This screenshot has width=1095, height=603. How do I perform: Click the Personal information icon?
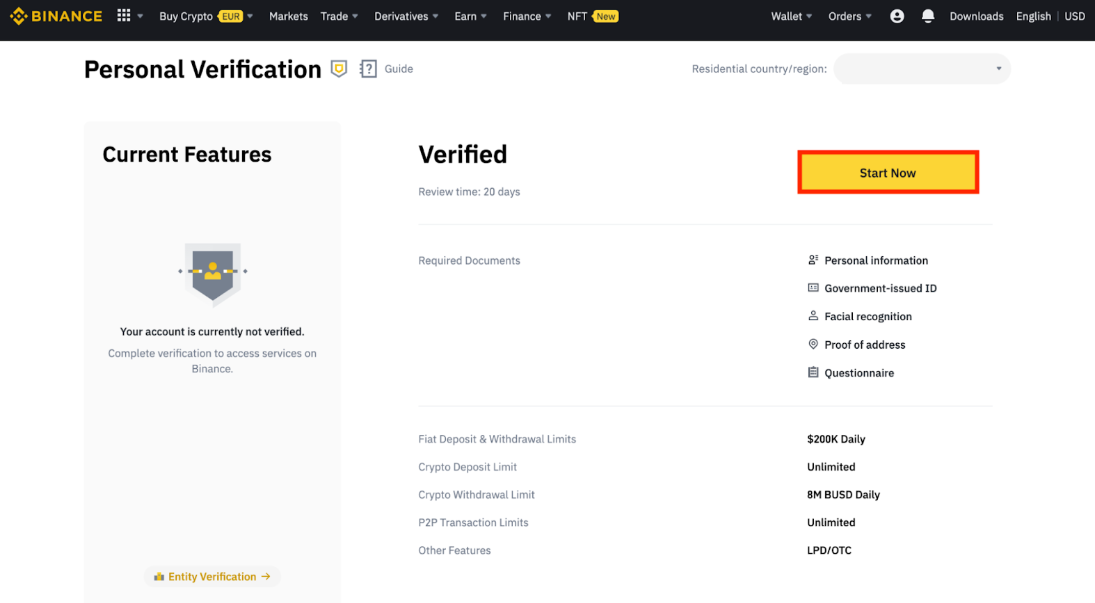point(813,260)
